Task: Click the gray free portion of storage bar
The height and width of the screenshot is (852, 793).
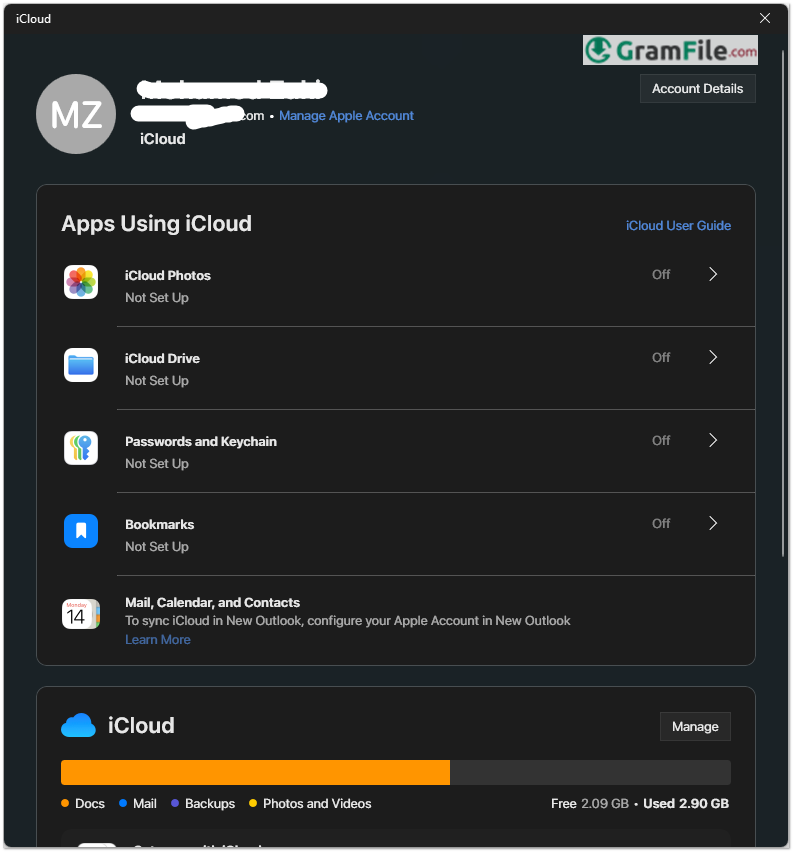Action: click(x=590, y=772)
